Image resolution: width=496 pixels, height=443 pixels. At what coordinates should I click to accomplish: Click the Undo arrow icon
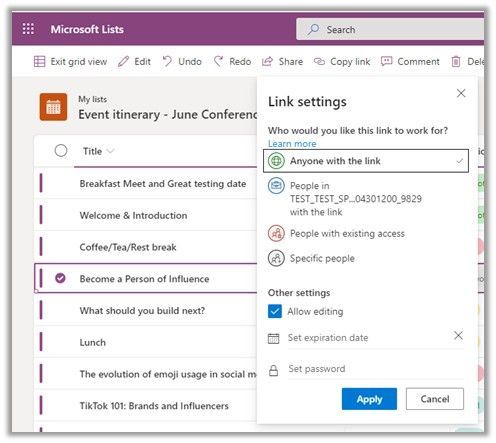167,61
